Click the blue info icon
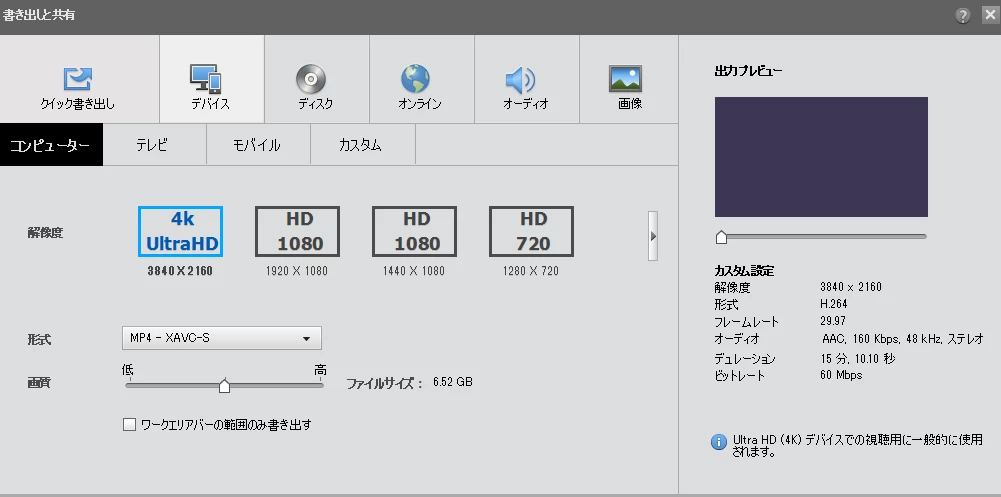Screen dimensions: 1001x497 [719, 441]
